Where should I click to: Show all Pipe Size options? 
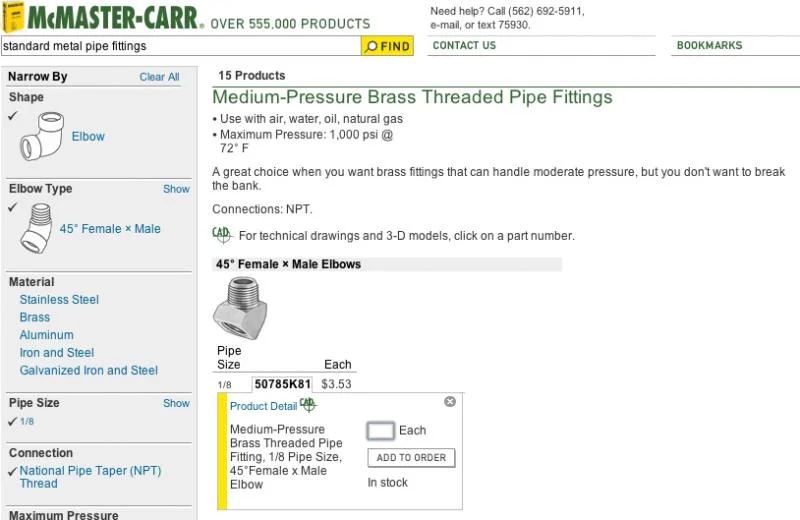point(176,403)
